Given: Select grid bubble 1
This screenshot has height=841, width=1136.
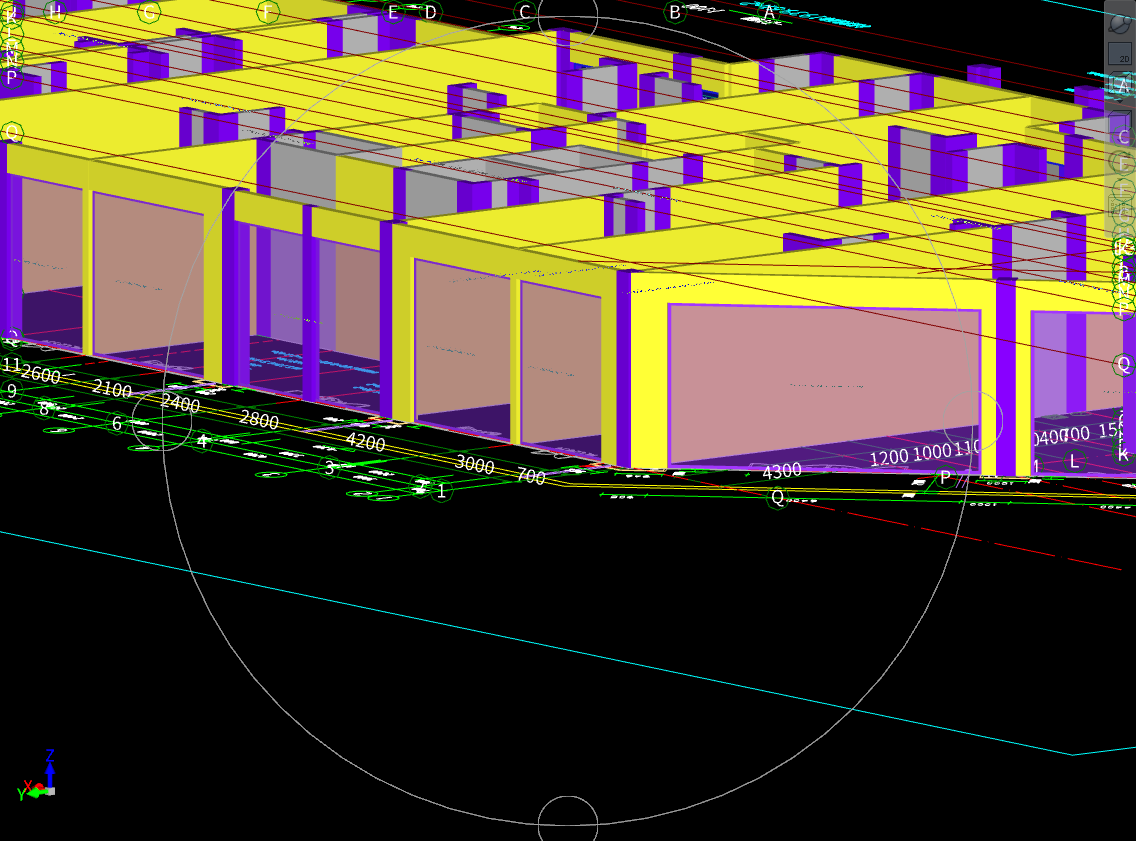Looking at the screenshot, I should click(441, 491).
